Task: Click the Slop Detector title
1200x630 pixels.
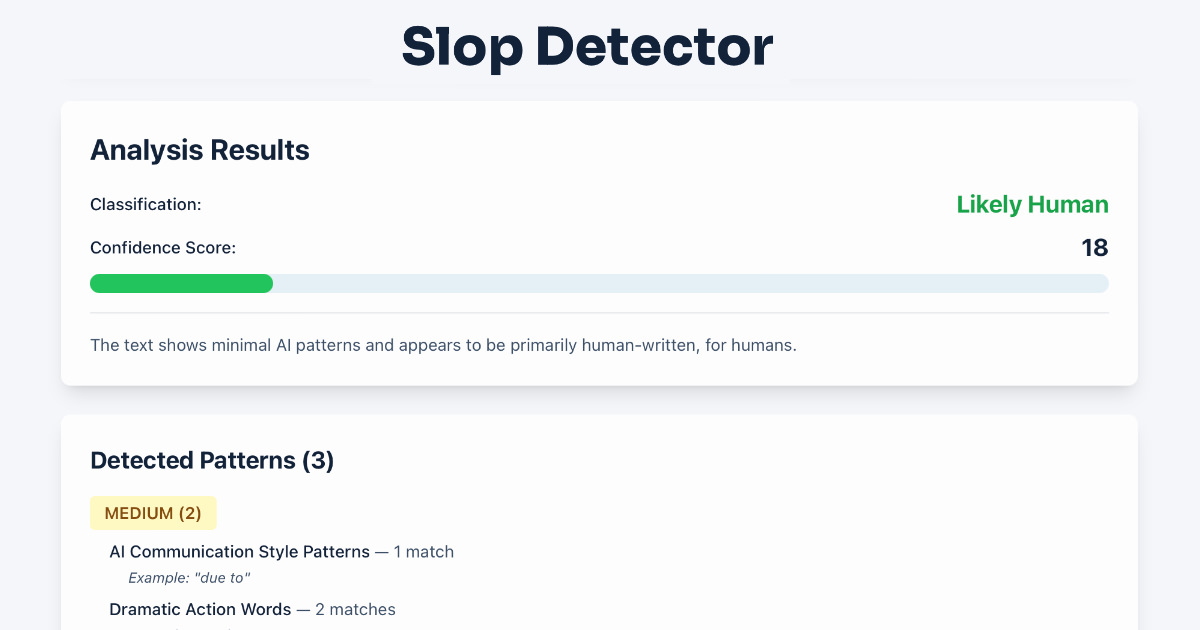Action: click(586, 46)
